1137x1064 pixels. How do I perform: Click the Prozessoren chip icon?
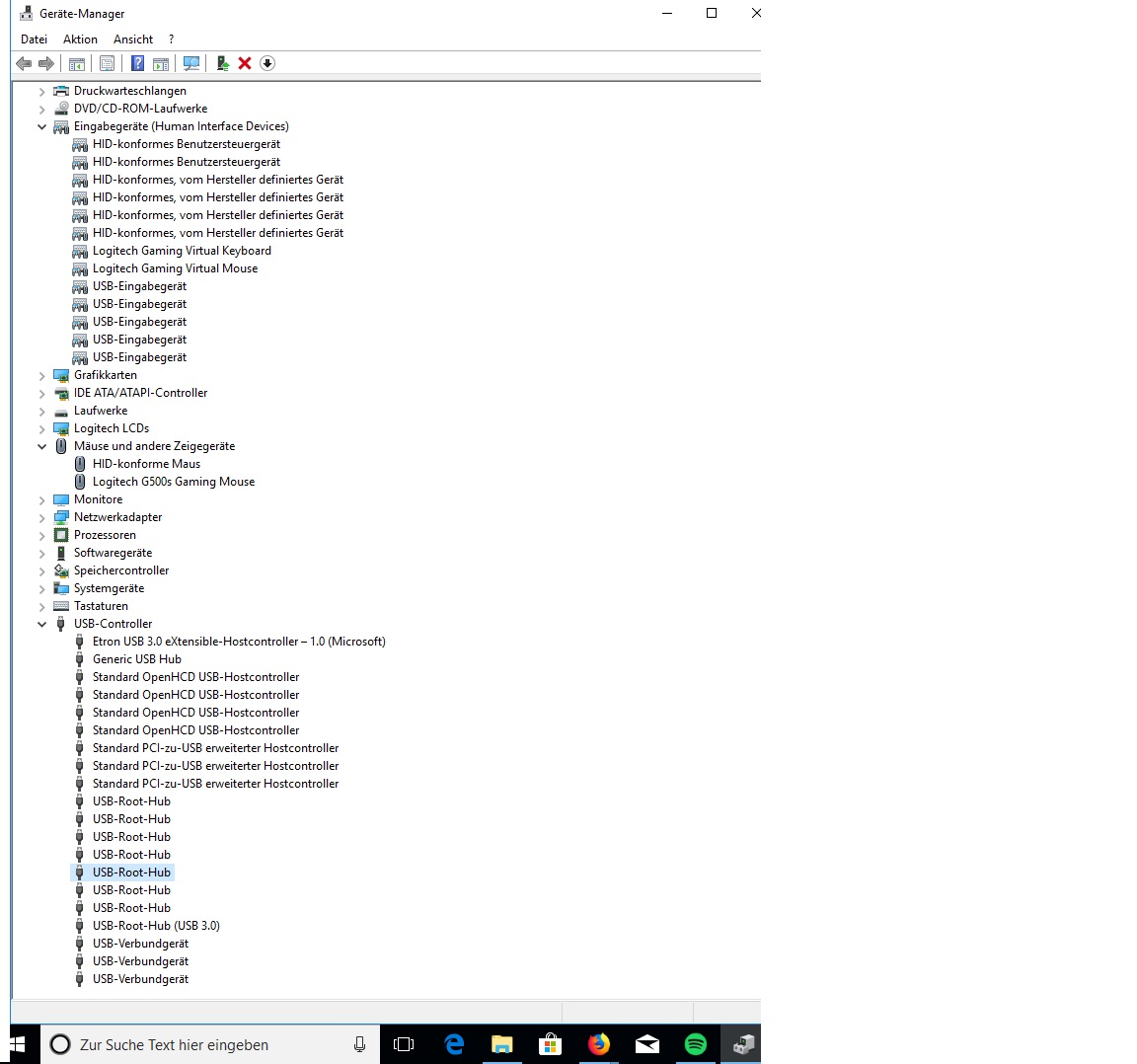(x=61, y=535)
